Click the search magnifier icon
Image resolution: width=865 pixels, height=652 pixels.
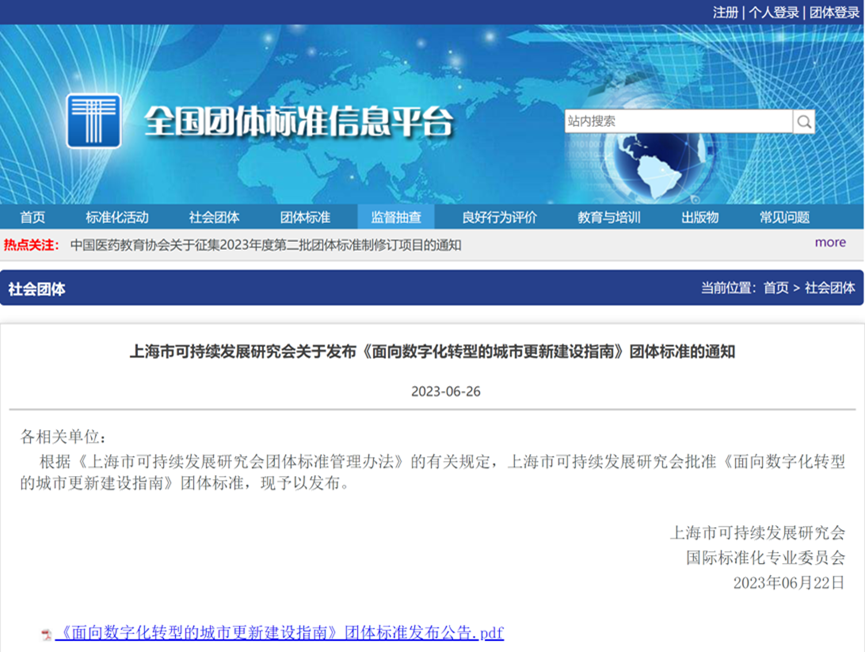804,122
